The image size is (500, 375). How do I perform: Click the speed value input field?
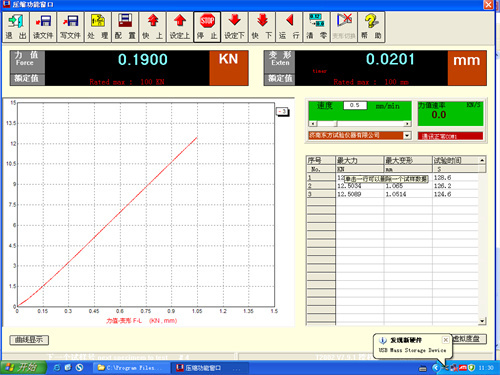tap(355, 105)
